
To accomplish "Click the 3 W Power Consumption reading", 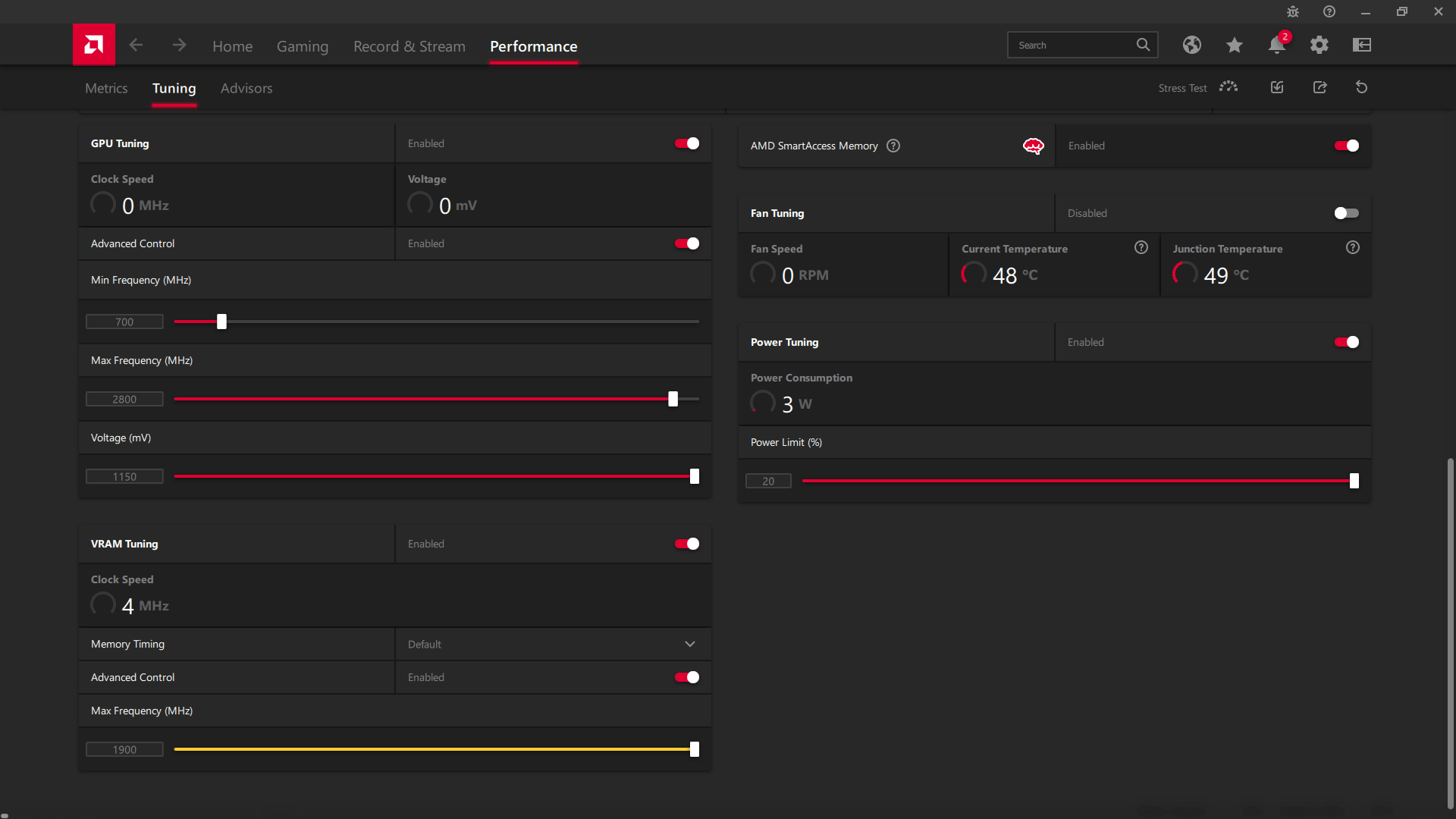I will click(796, 404).
